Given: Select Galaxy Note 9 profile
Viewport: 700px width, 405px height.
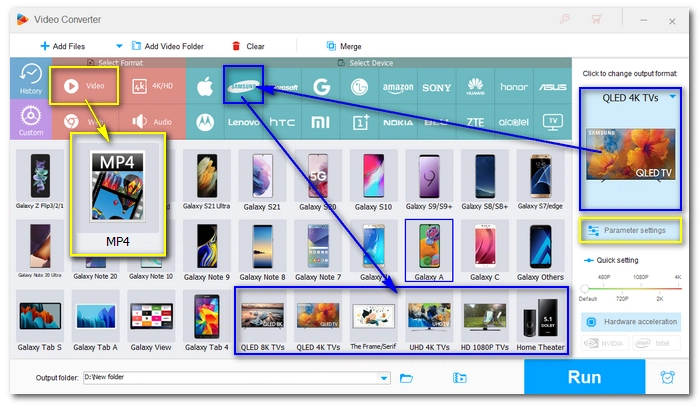Looking at the screenshot, I should pyautogui.click(x=206, y=251).
